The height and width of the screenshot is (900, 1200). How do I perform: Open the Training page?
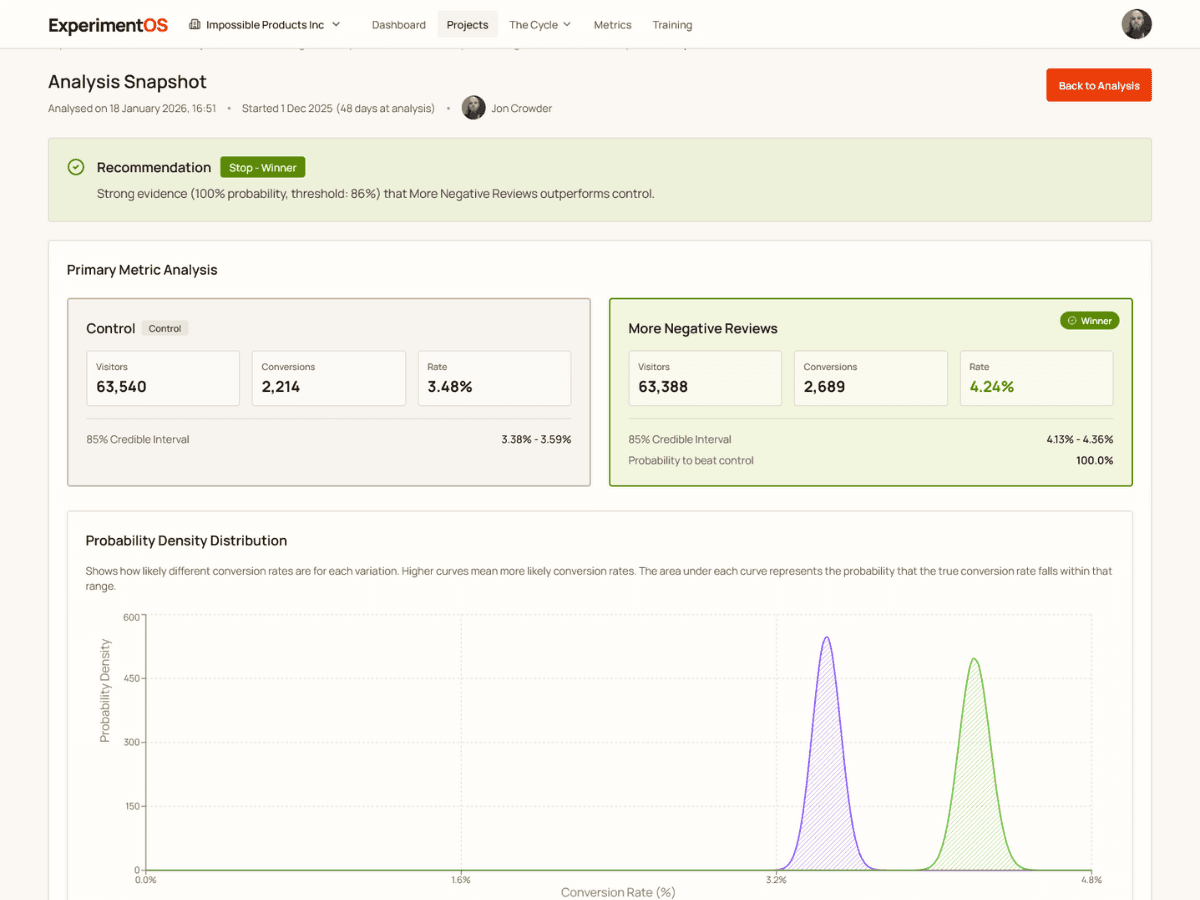[672, 24]
